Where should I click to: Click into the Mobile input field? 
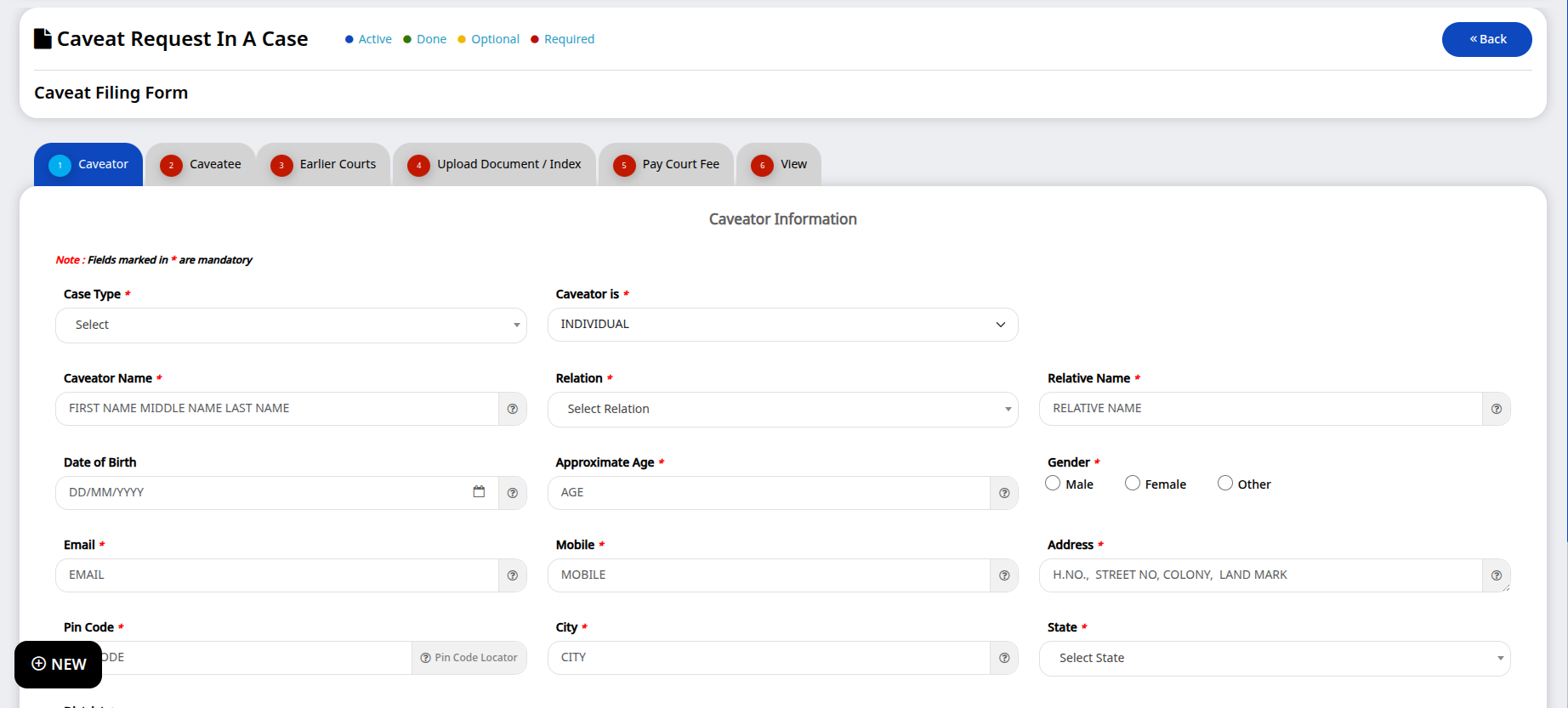[768, 575]
